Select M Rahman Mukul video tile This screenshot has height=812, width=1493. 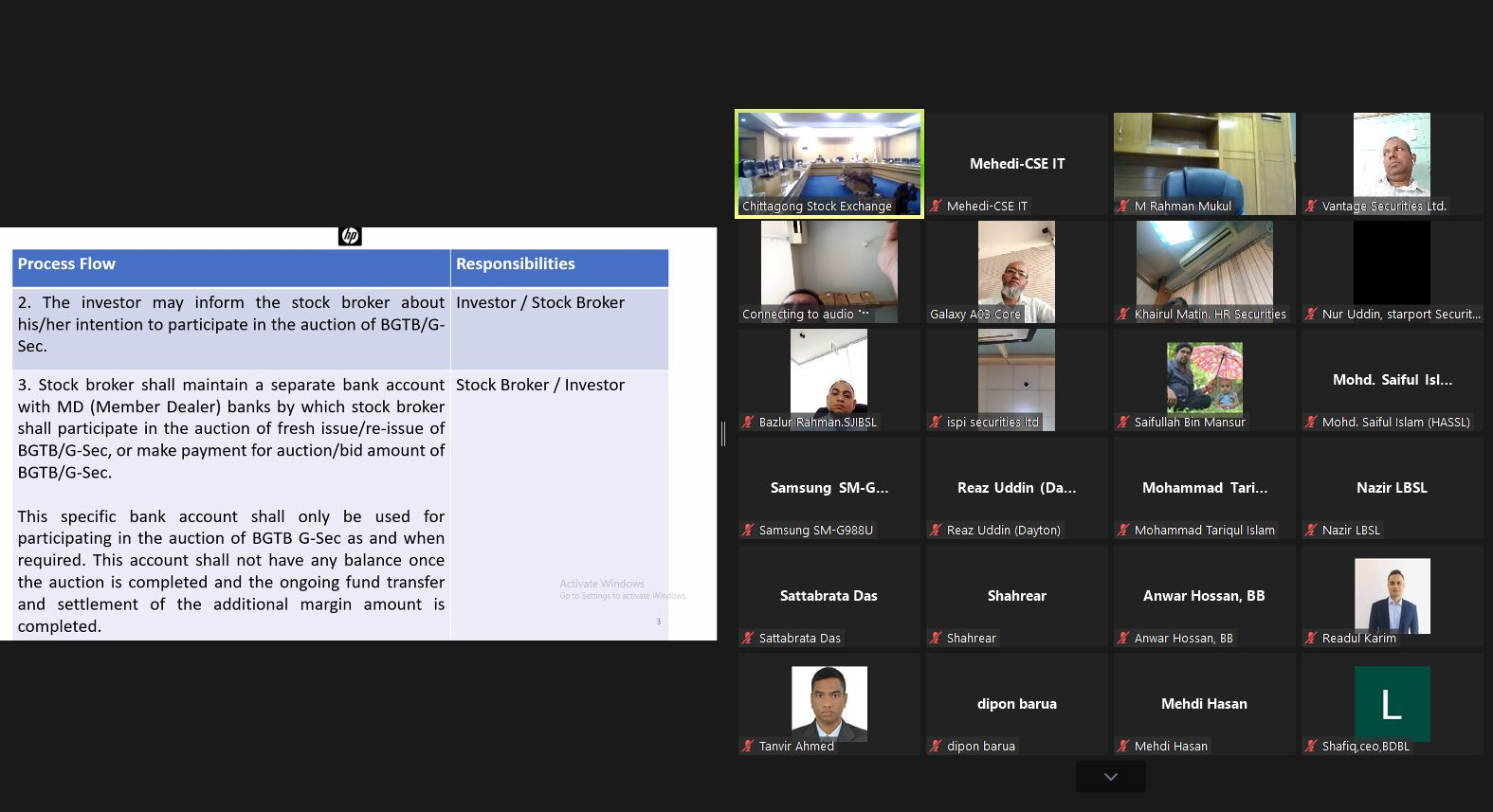[x=1205, y=164]
